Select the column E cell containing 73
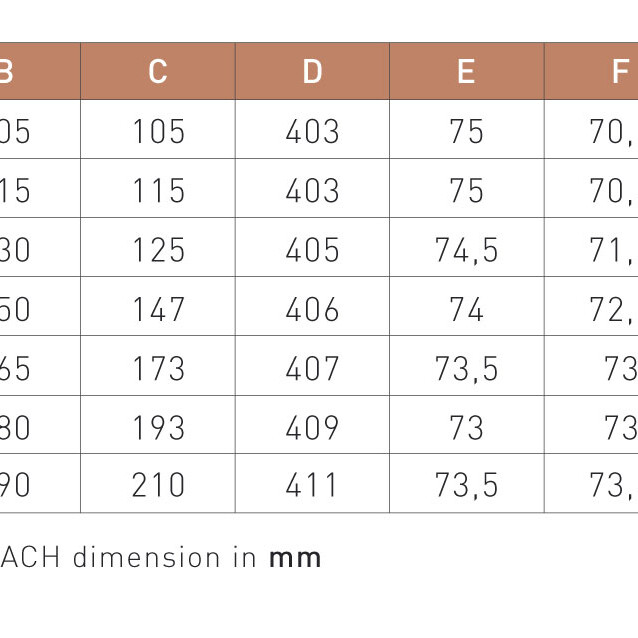 click(x=466, y=427)
